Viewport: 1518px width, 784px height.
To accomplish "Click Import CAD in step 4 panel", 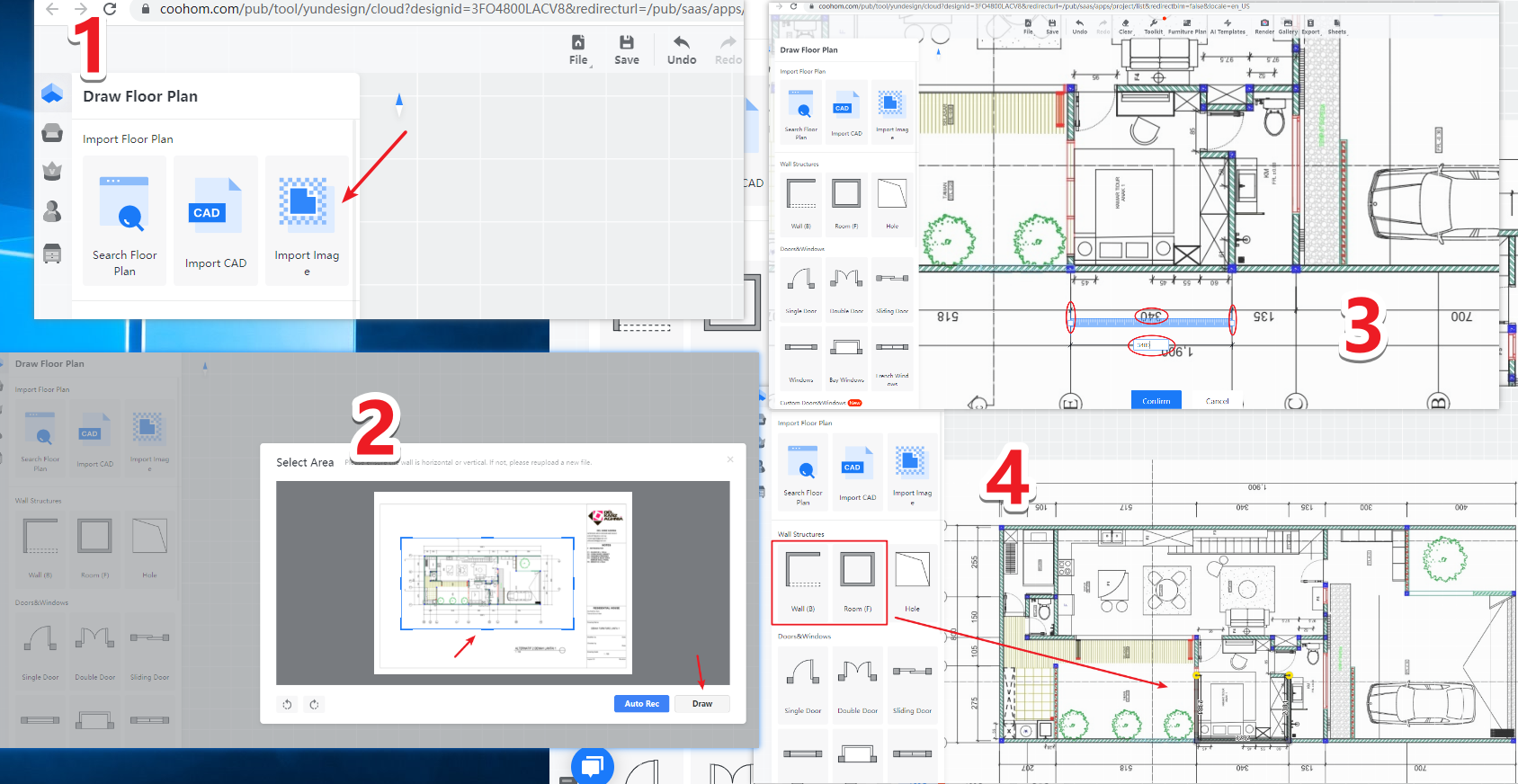I will (857, 473).
